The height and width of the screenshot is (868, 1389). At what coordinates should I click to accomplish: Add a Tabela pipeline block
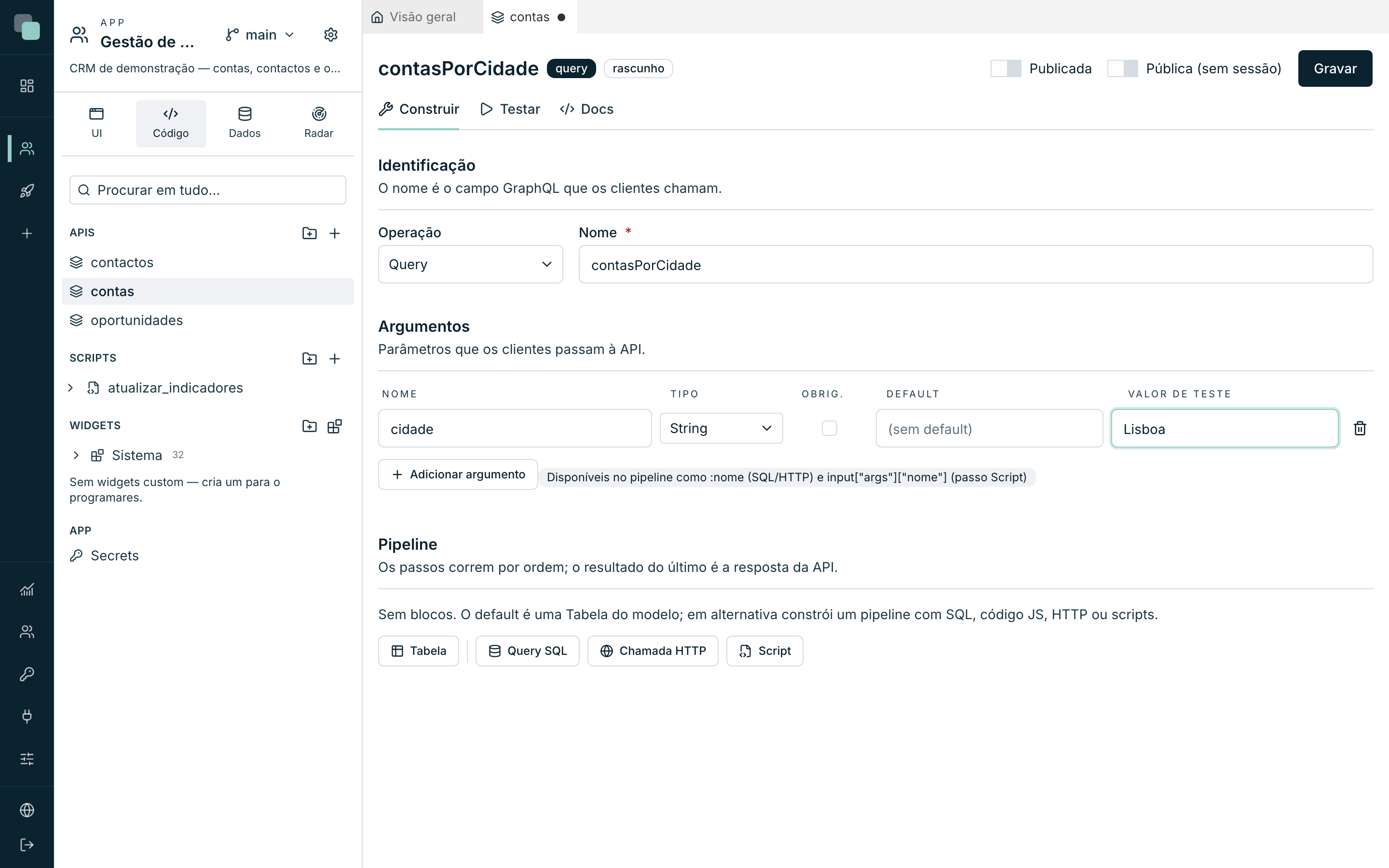(x=419, y=651)
